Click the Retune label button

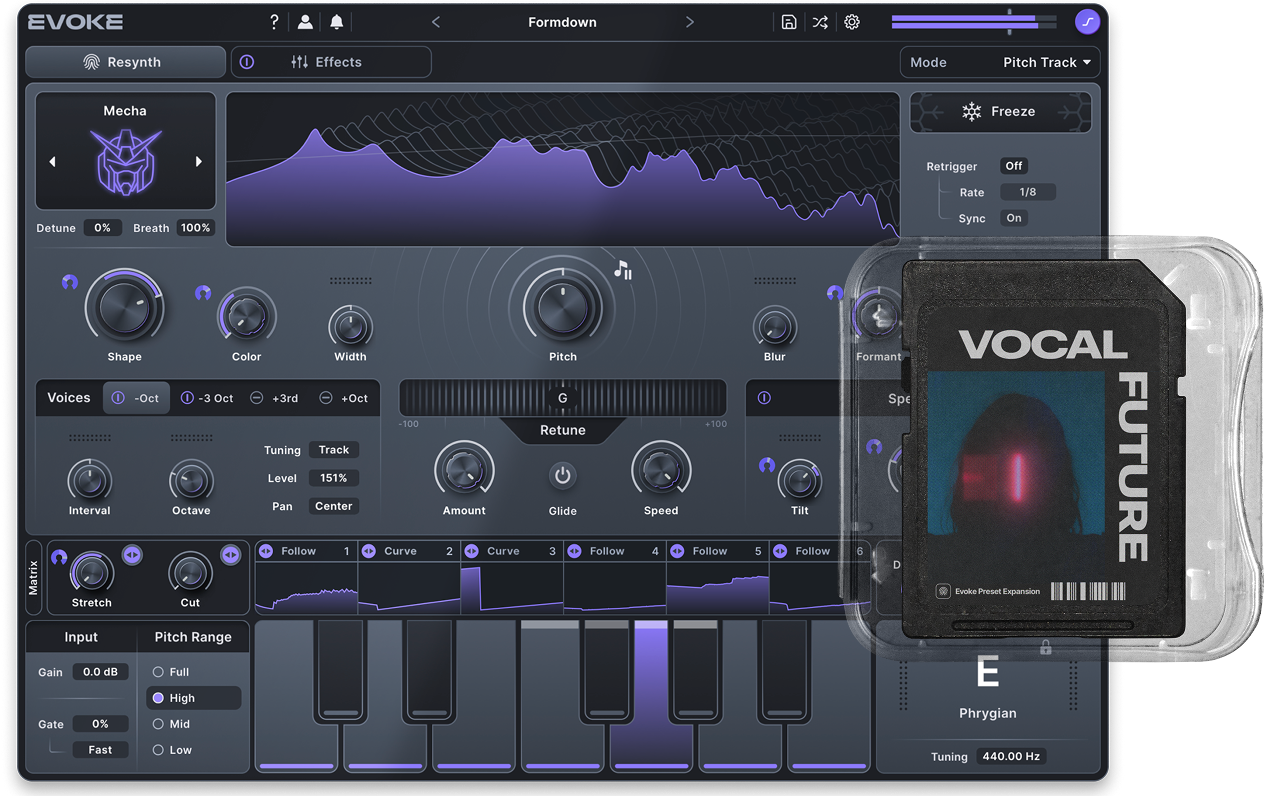coord(563,430)
